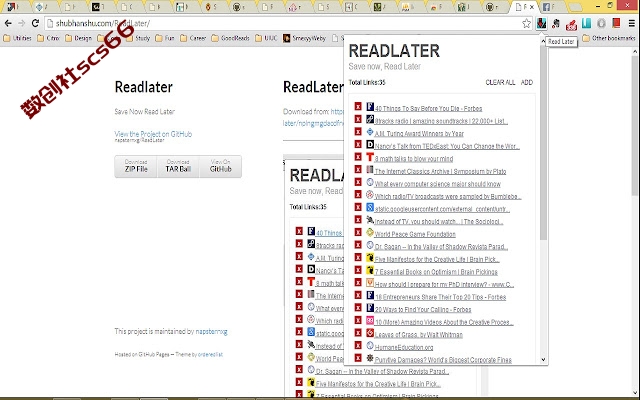Click the View On GitHub button
This screenshot has width=640, height=400.
pyautogui.click(x=220, y=166)
